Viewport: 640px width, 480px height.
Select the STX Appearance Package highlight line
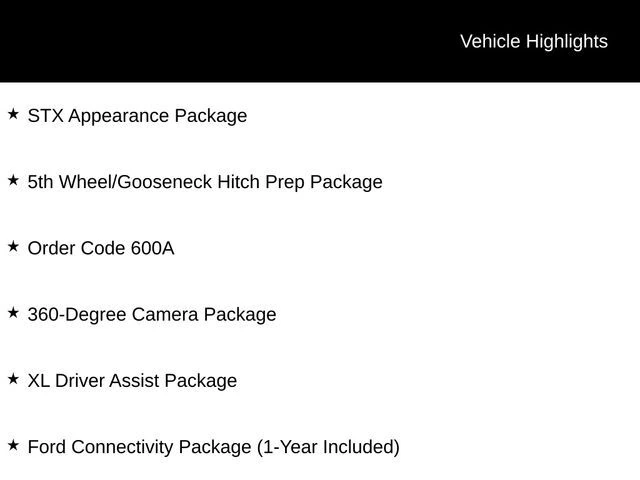point(137,116)
